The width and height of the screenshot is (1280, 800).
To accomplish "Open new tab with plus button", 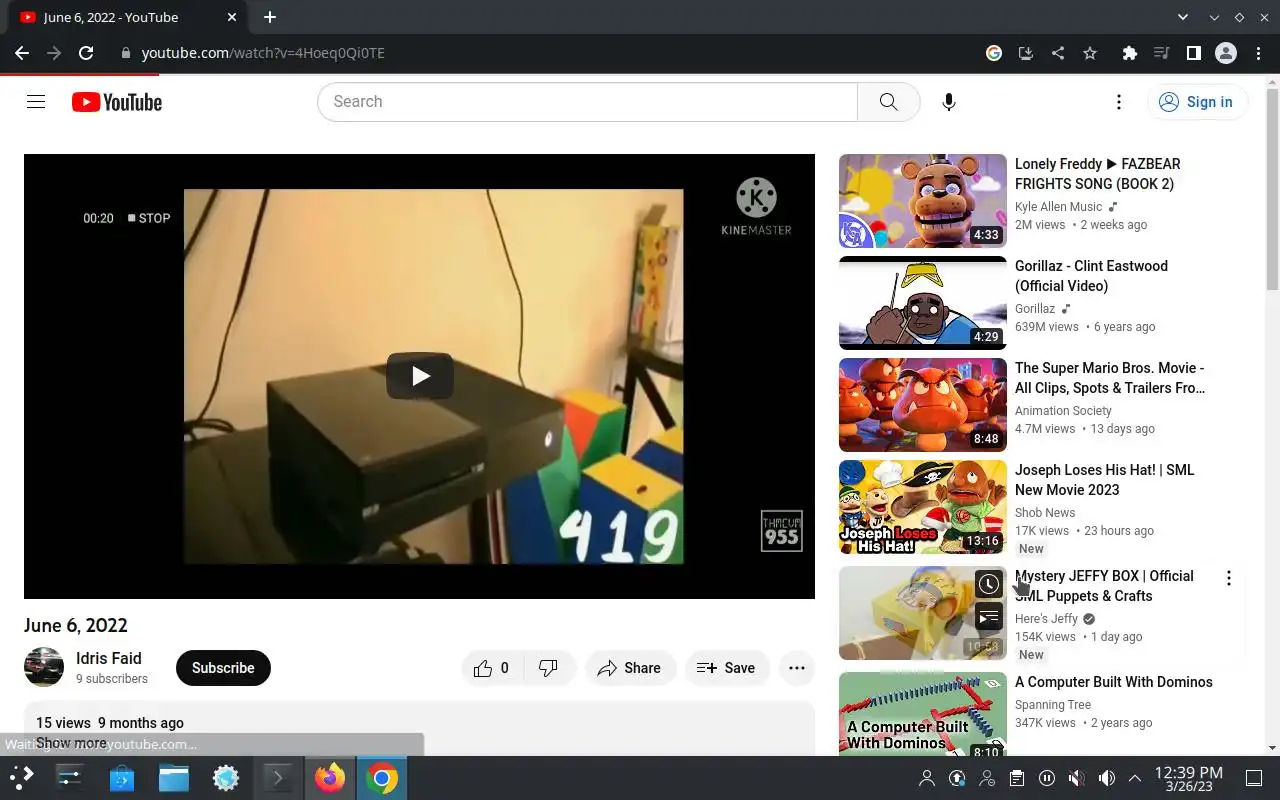I will [x=270, y=17].
